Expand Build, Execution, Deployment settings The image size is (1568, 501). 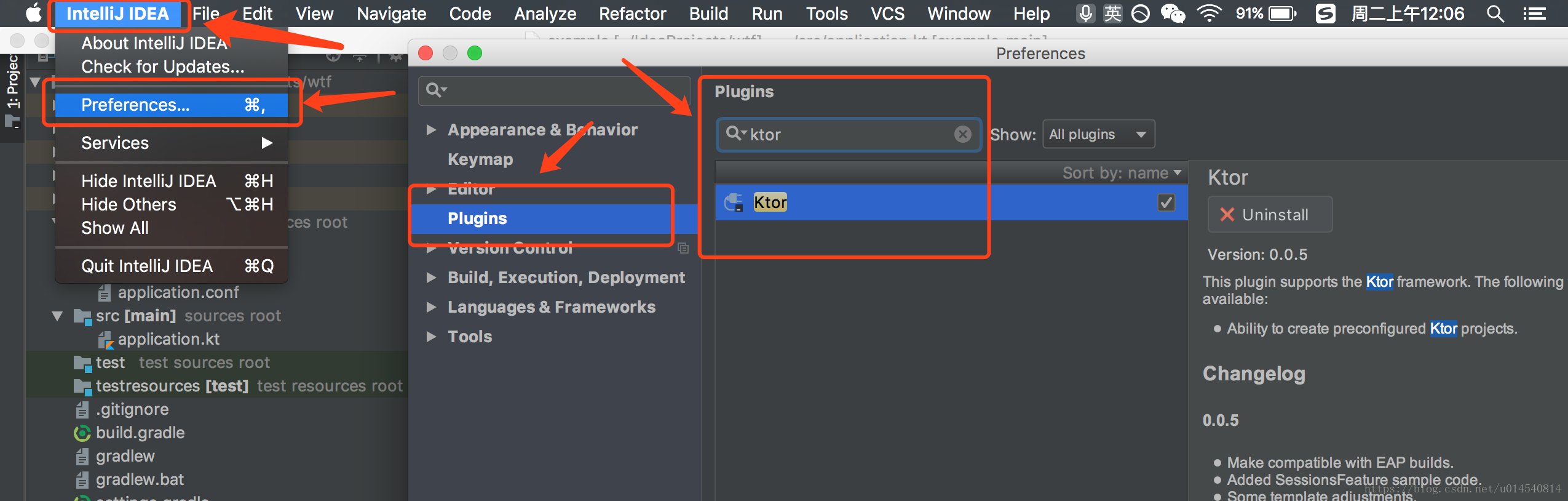(431, 278)
